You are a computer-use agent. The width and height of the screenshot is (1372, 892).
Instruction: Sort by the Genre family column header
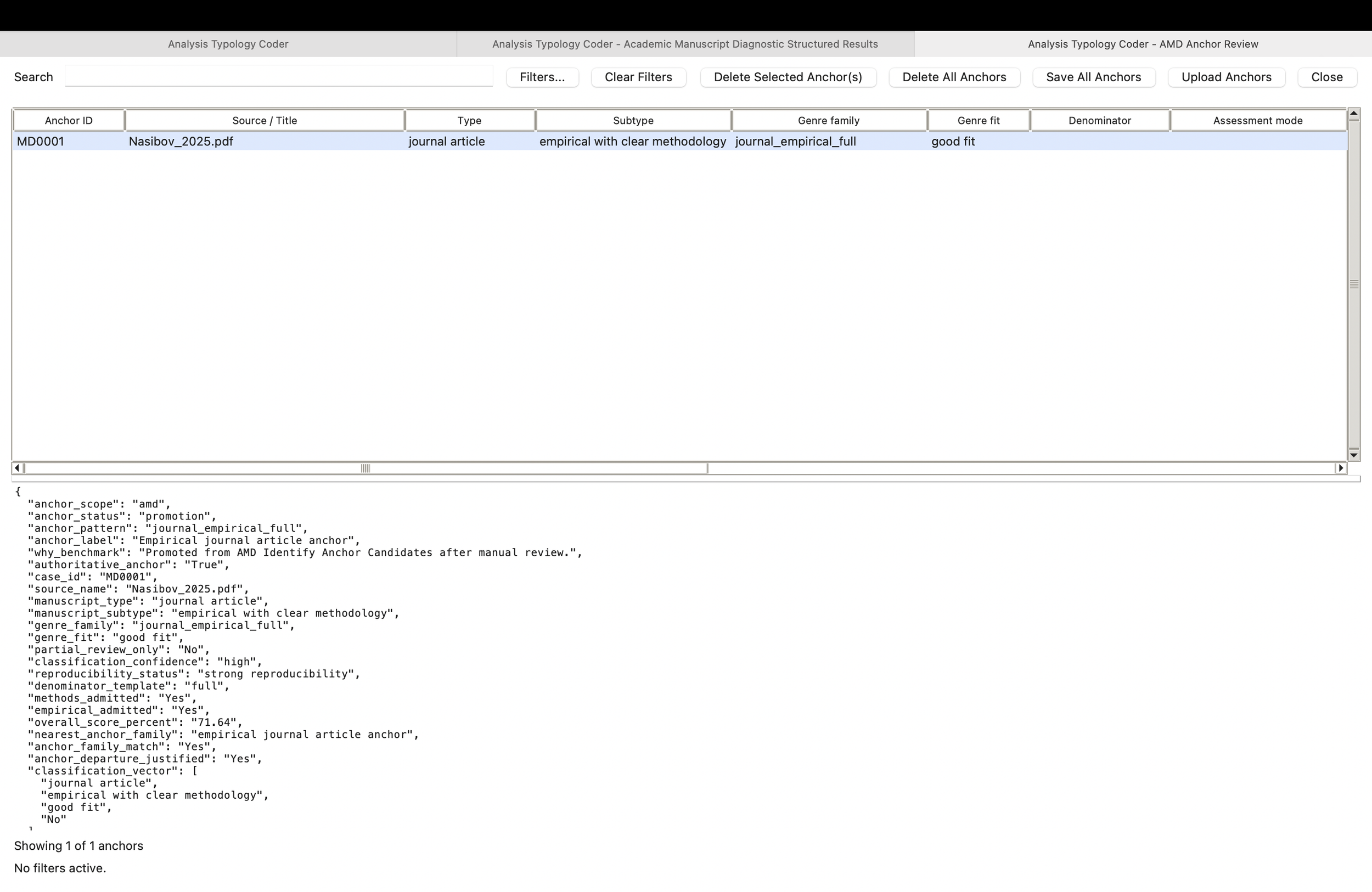828,120
